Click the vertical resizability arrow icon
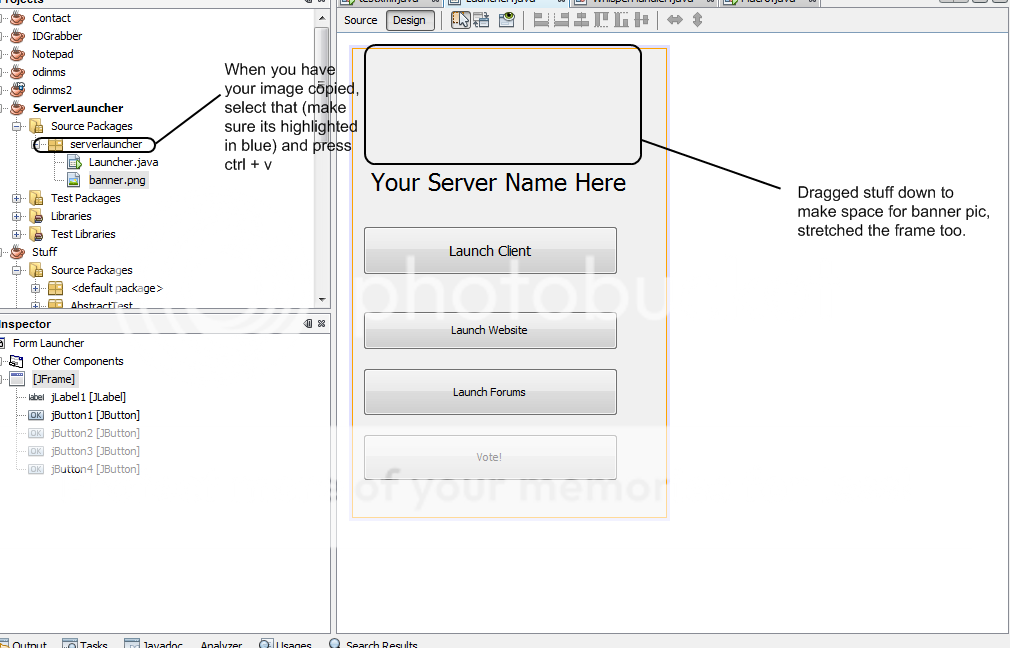Screen dimensions: 1010x648 tap(697, 20)
